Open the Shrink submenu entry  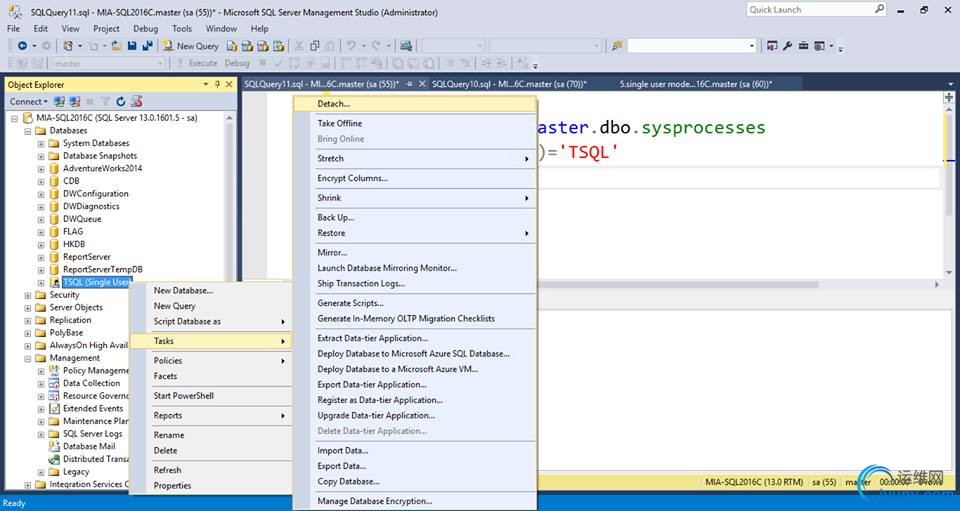click(329, 198)
